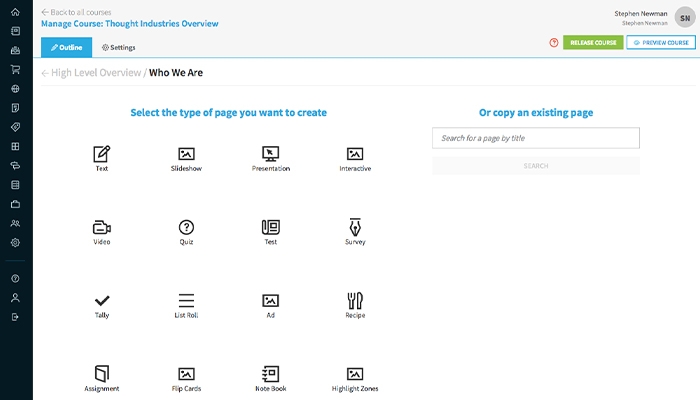Open the table list sidebar icon

15,185
